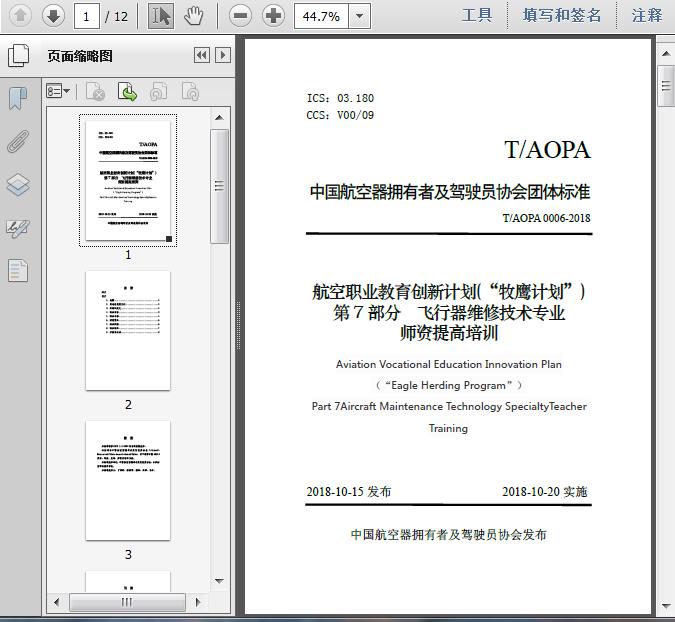
Task: Open the 填写和签名 pane
Action: tap(562, 15)
